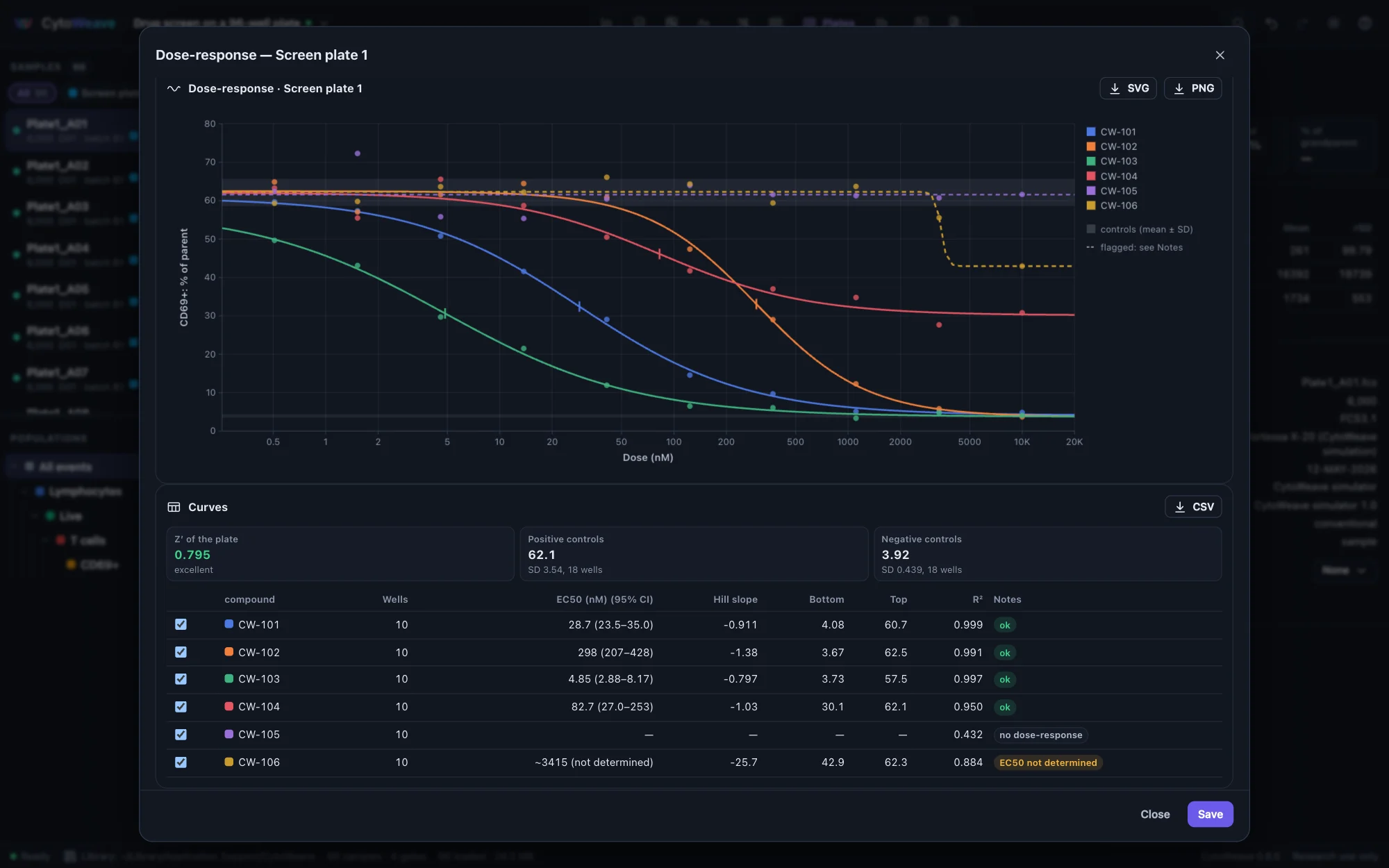Click the Positive controls card value 62.1
This screenshot has width=1389, height=868.
click(542, 555)
